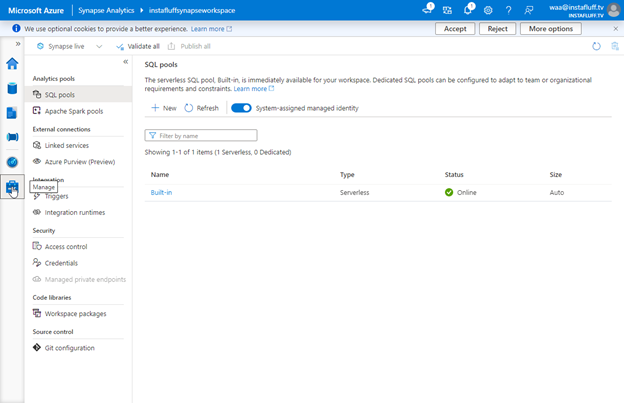Screen dimensions: 624x403
Task: Collapse the Manage side menu
Action: [x=126, y=62]
